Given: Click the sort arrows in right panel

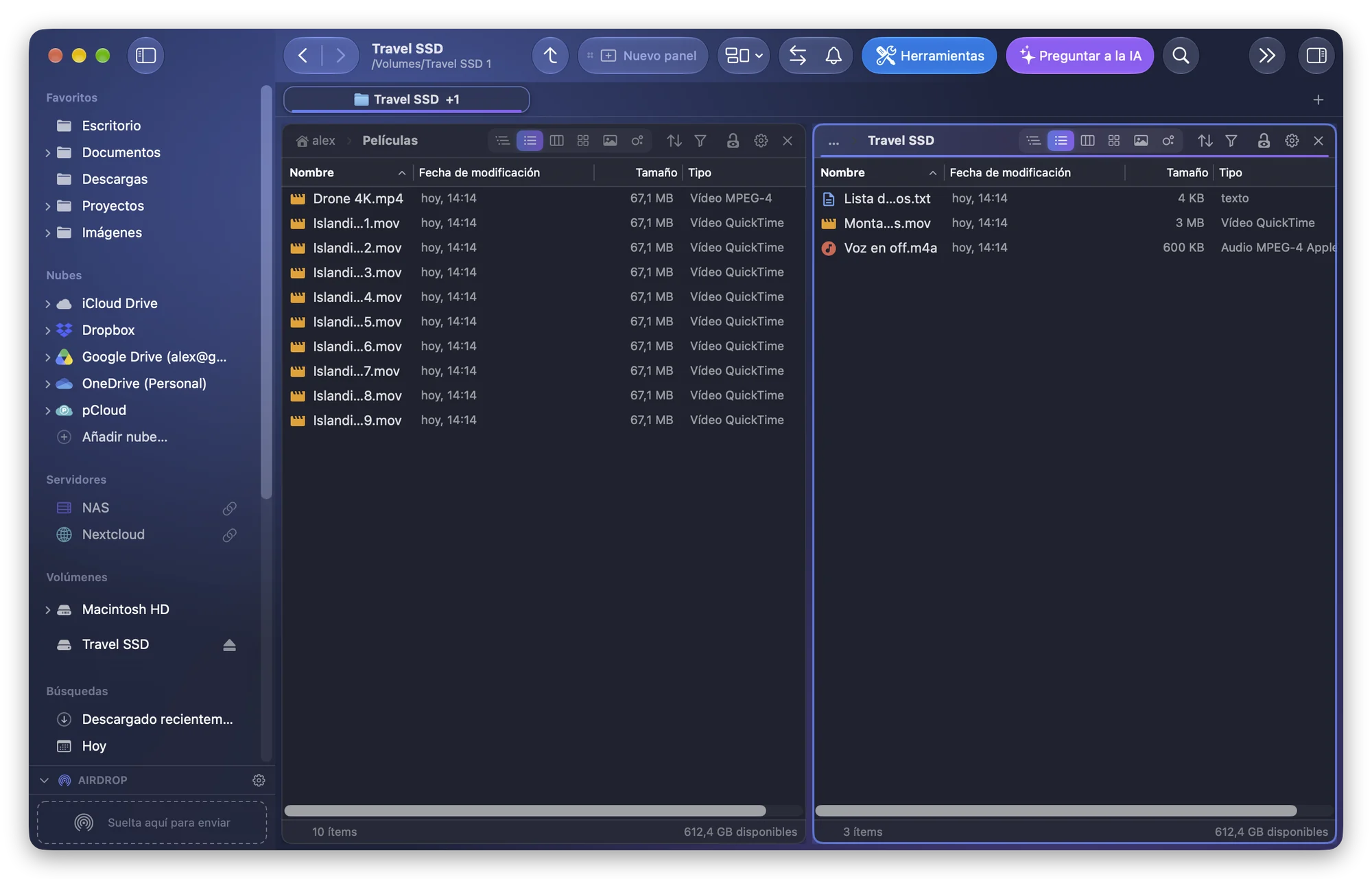Looking at the screenshot, I should 1205,141.
